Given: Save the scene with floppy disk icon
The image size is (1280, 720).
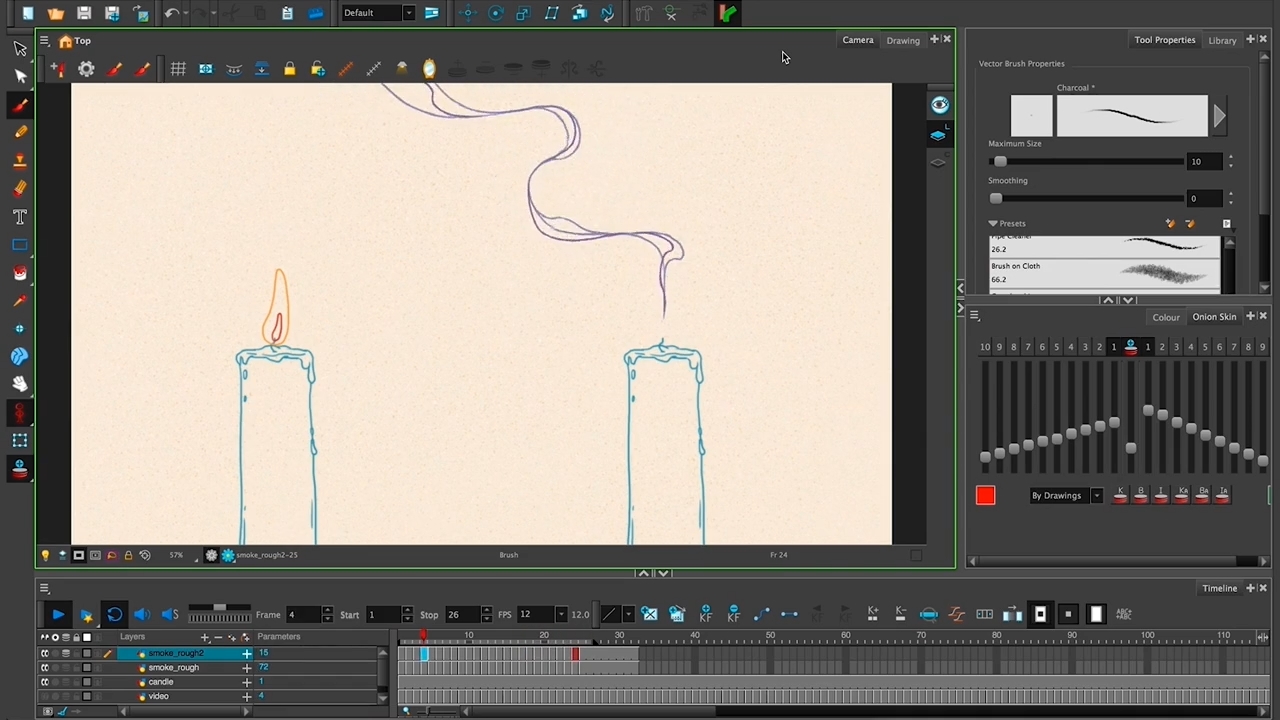Looking at the screenshot, I should (84, 13).
